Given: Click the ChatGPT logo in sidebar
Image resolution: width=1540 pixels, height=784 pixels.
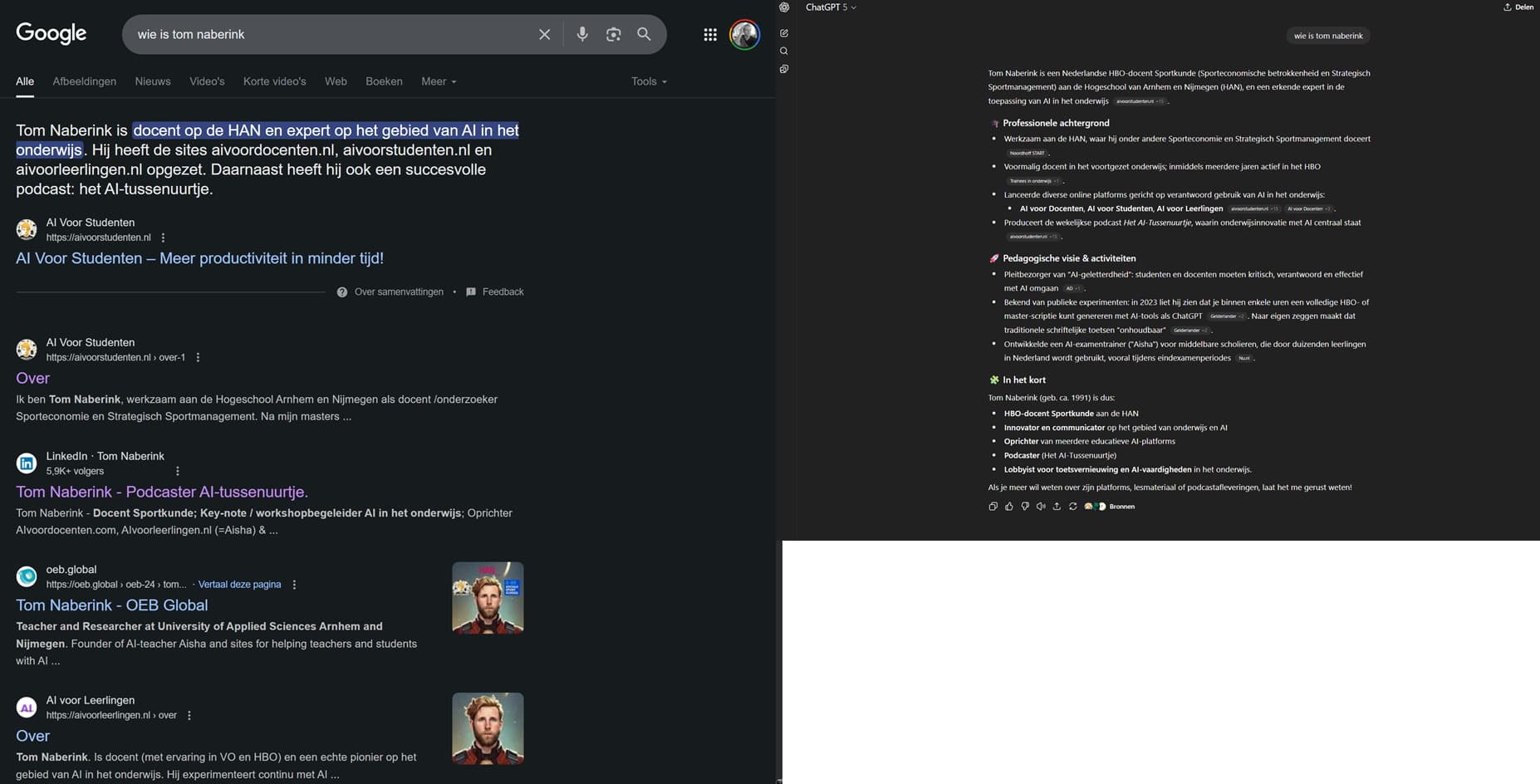Looking at the screenshot, I should [784, 7].
